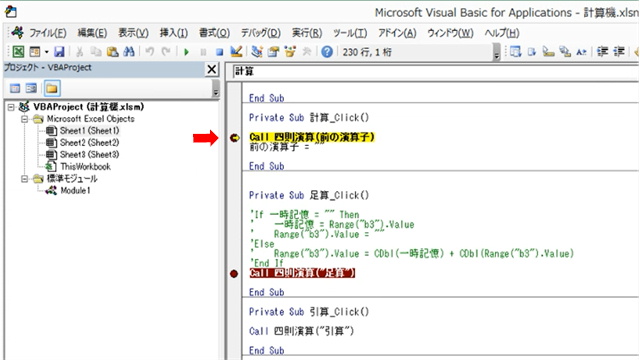Select Module1 in project tree
This screenshot has width=640, height=360.
pos(75,190)
